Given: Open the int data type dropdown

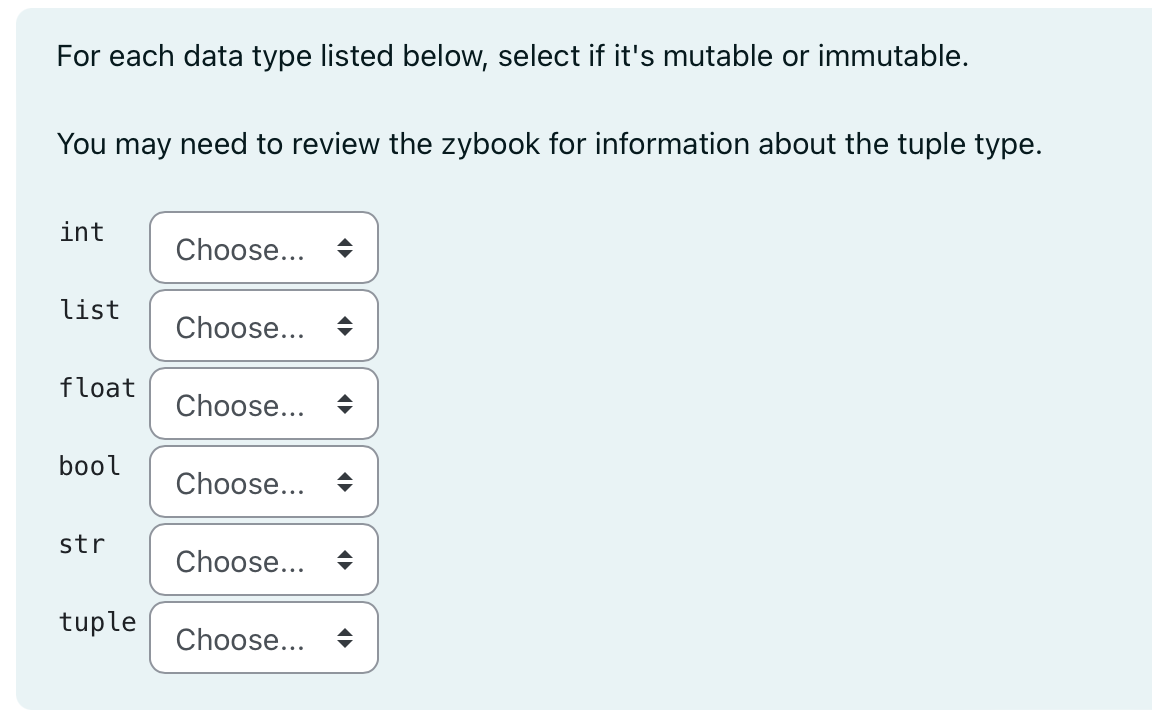Looking at the screenshot, I should click(264, 248).
